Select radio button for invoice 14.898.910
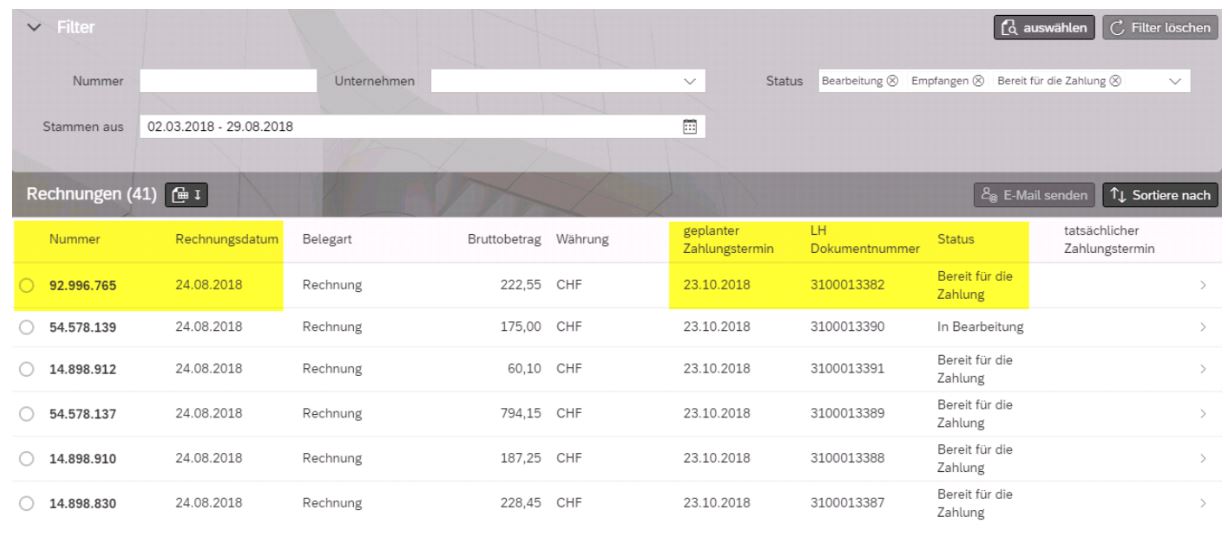Screen dimensions: 1230x555 tap(27, 458)
